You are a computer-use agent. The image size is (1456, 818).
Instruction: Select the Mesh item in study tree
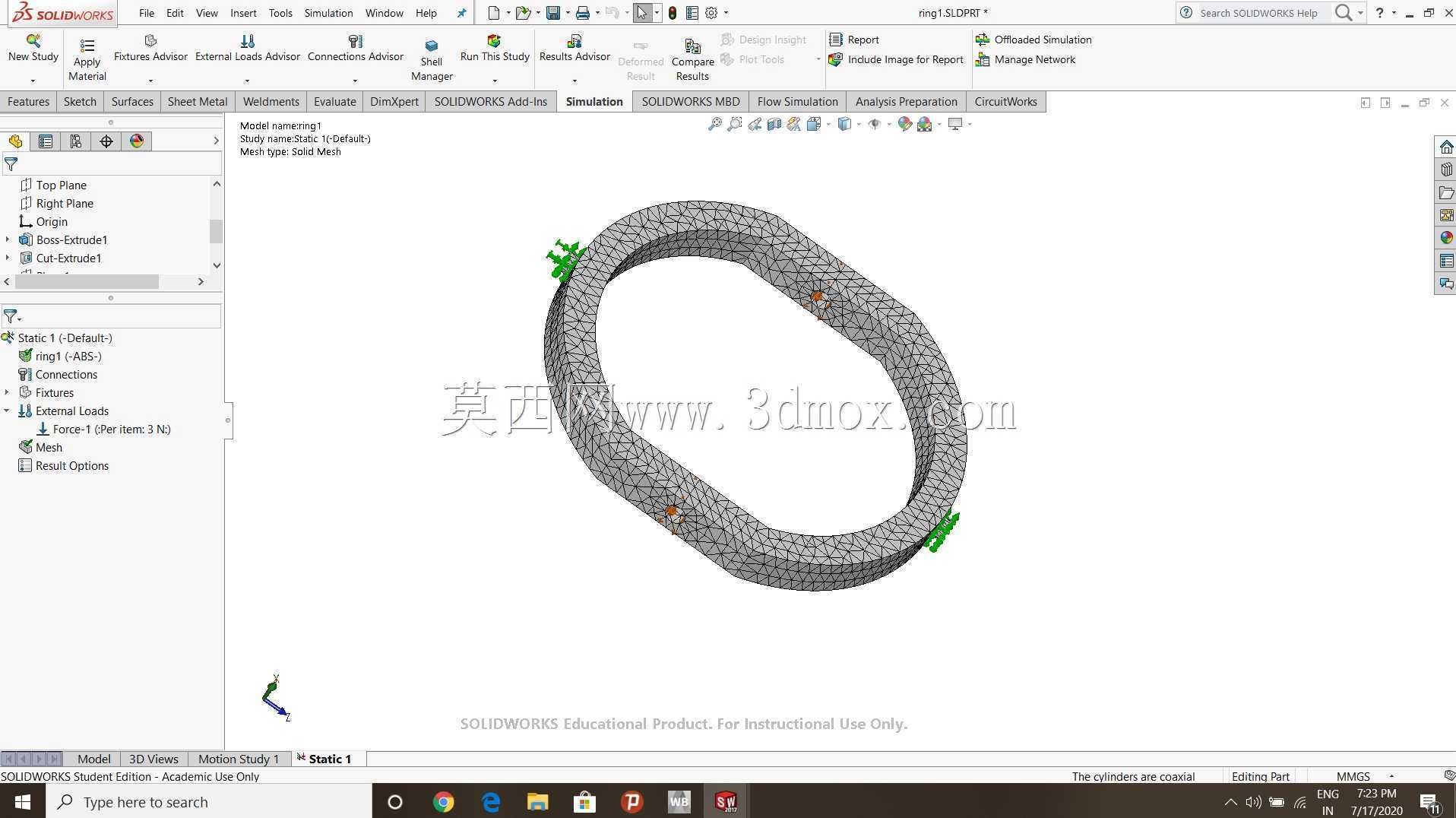[x=49, y=447]
